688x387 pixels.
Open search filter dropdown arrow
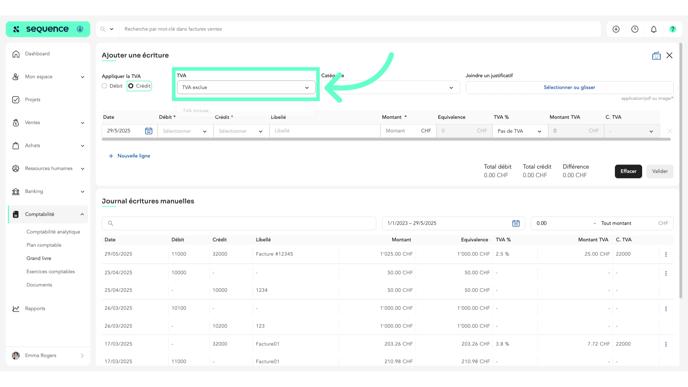[x=111, y=29]
